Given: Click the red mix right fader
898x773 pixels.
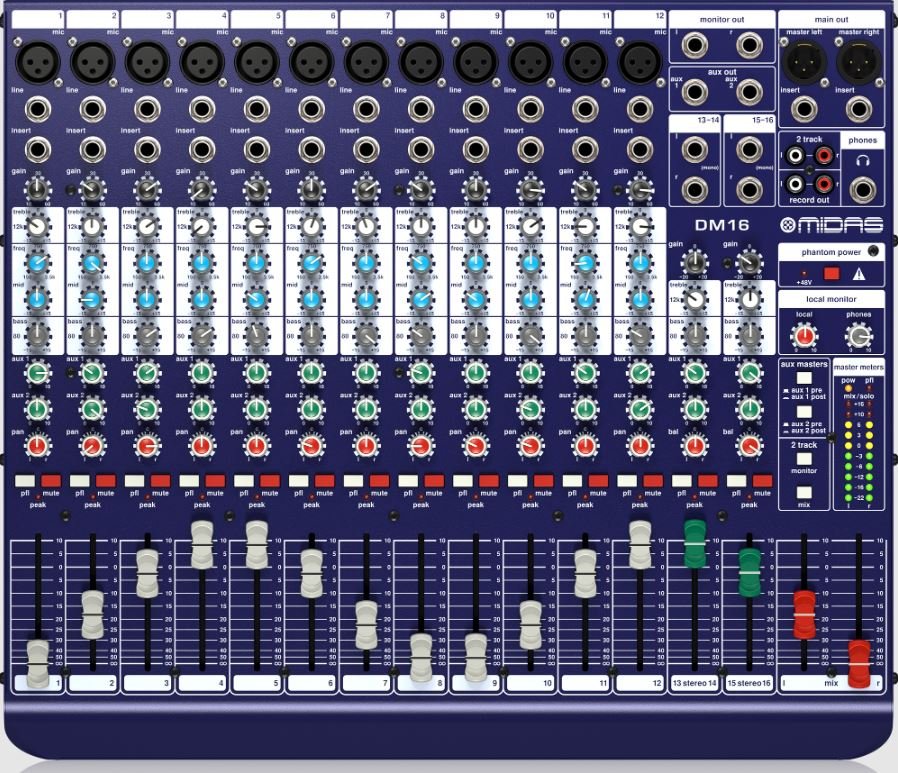Looking at the screenshot, I should (x=859, y=664).
